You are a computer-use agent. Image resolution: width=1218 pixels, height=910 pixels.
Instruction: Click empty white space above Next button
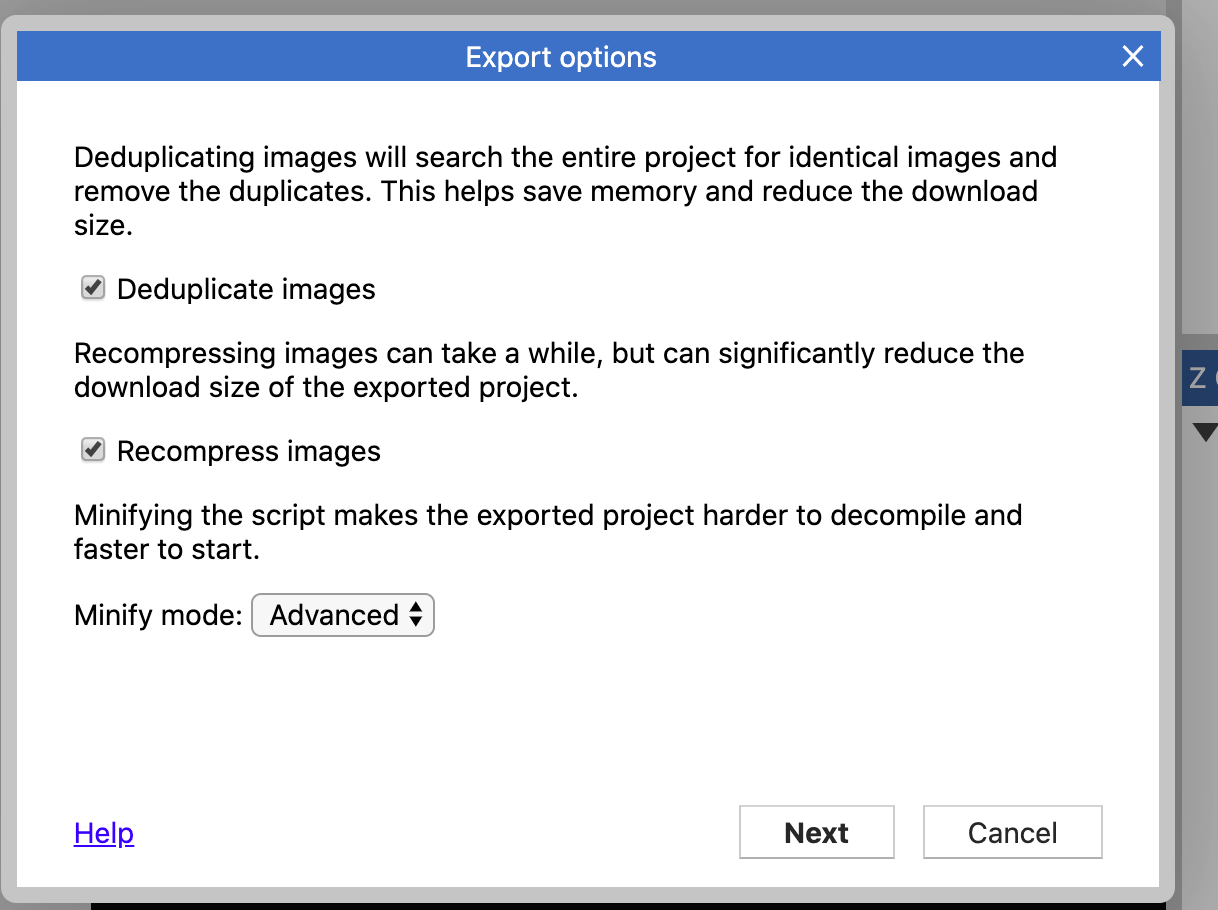[x=816, y=720]
